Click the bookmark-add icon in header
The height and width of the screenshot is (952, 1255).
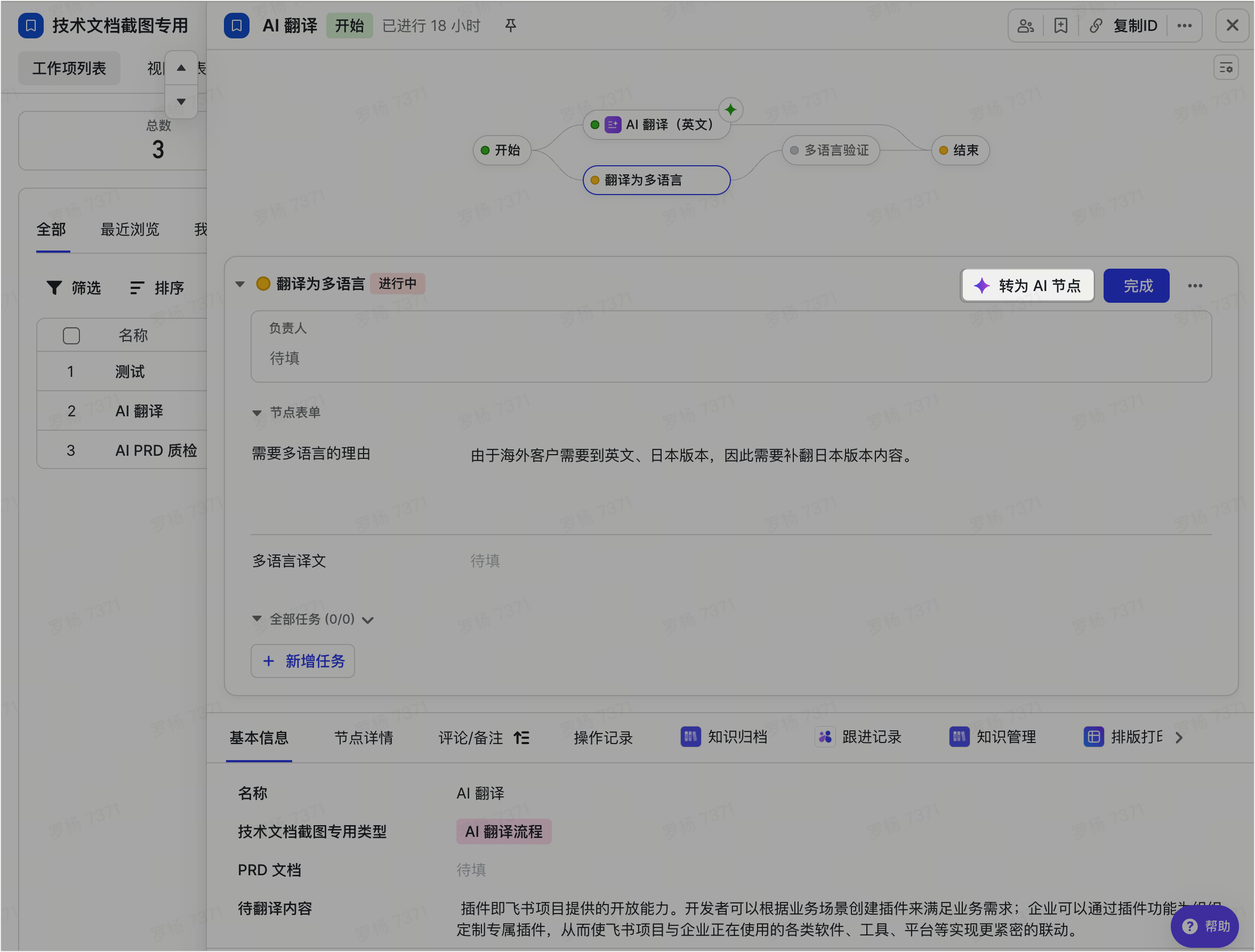1060,26
